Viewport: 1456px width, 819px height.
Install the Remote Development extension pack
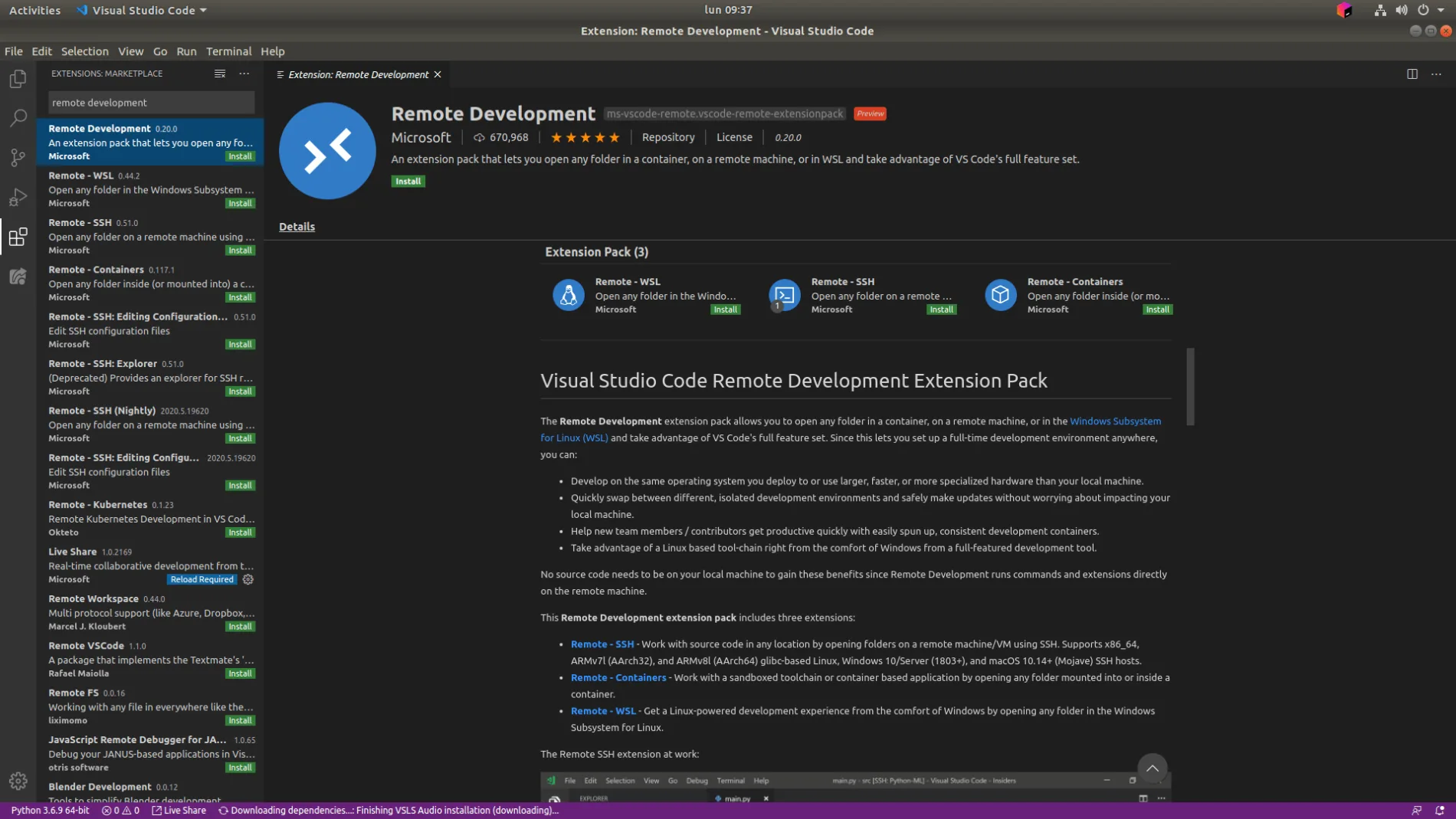click(x=408, y=182)
